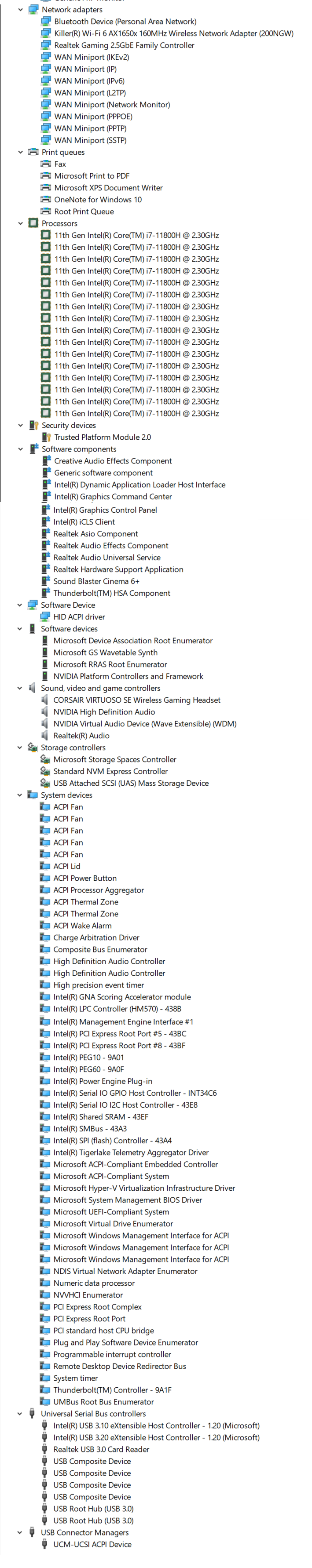Click the Killer Wi-Fi 6 AX1650x icon
Image resolution: width=312 pixels, height=1568 pixels.
coord(46,33)
